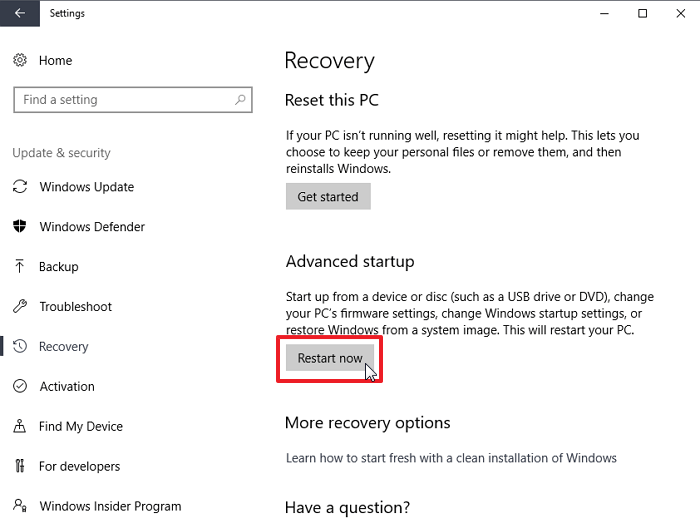Click the Windows Defender shield icon
The height and width of the screenshot is (522, 700).
pos(20,227)
